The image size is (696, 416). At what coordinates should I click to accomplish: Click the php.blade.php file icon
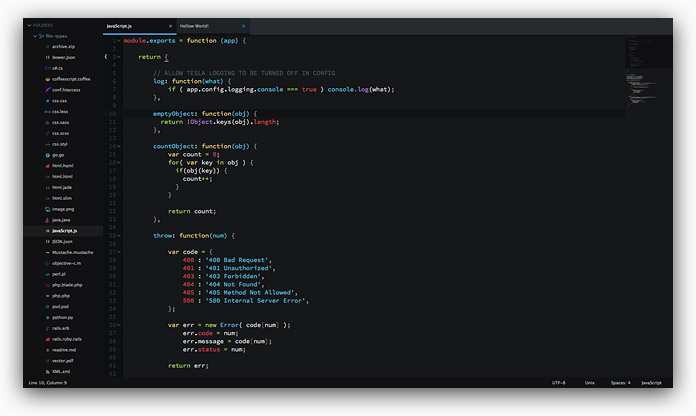tap(47, 285)
